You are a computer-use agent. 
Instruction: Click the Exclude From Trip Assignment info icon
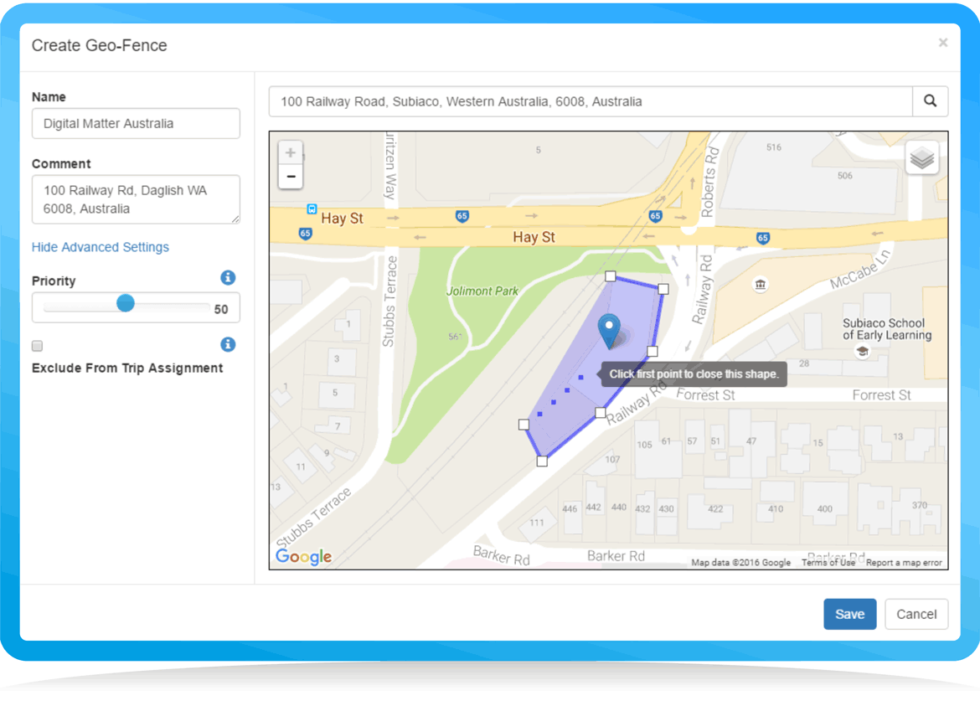pos(228,345)
